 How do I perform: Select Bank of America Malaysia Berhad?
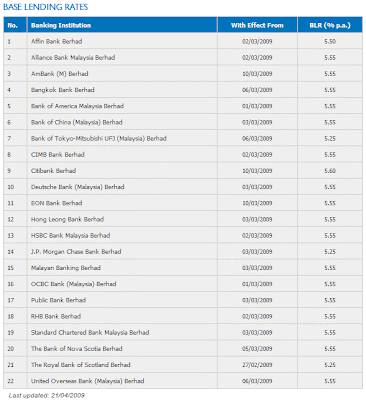pos(77,106)
